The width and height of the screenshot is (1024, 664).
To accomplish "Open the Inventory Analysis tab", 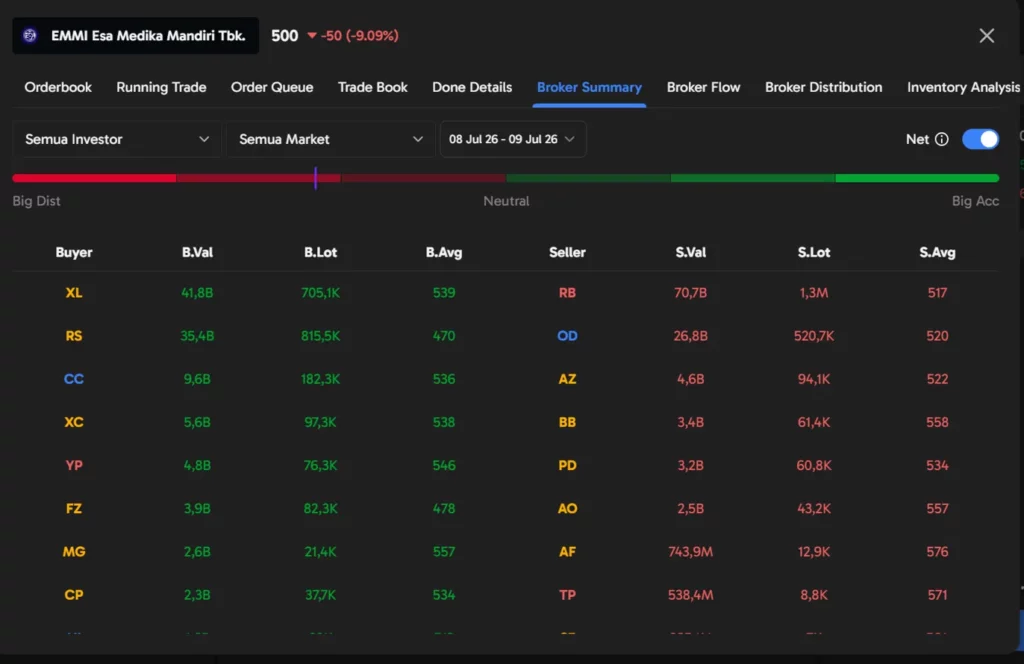I will tap(963, 87).
